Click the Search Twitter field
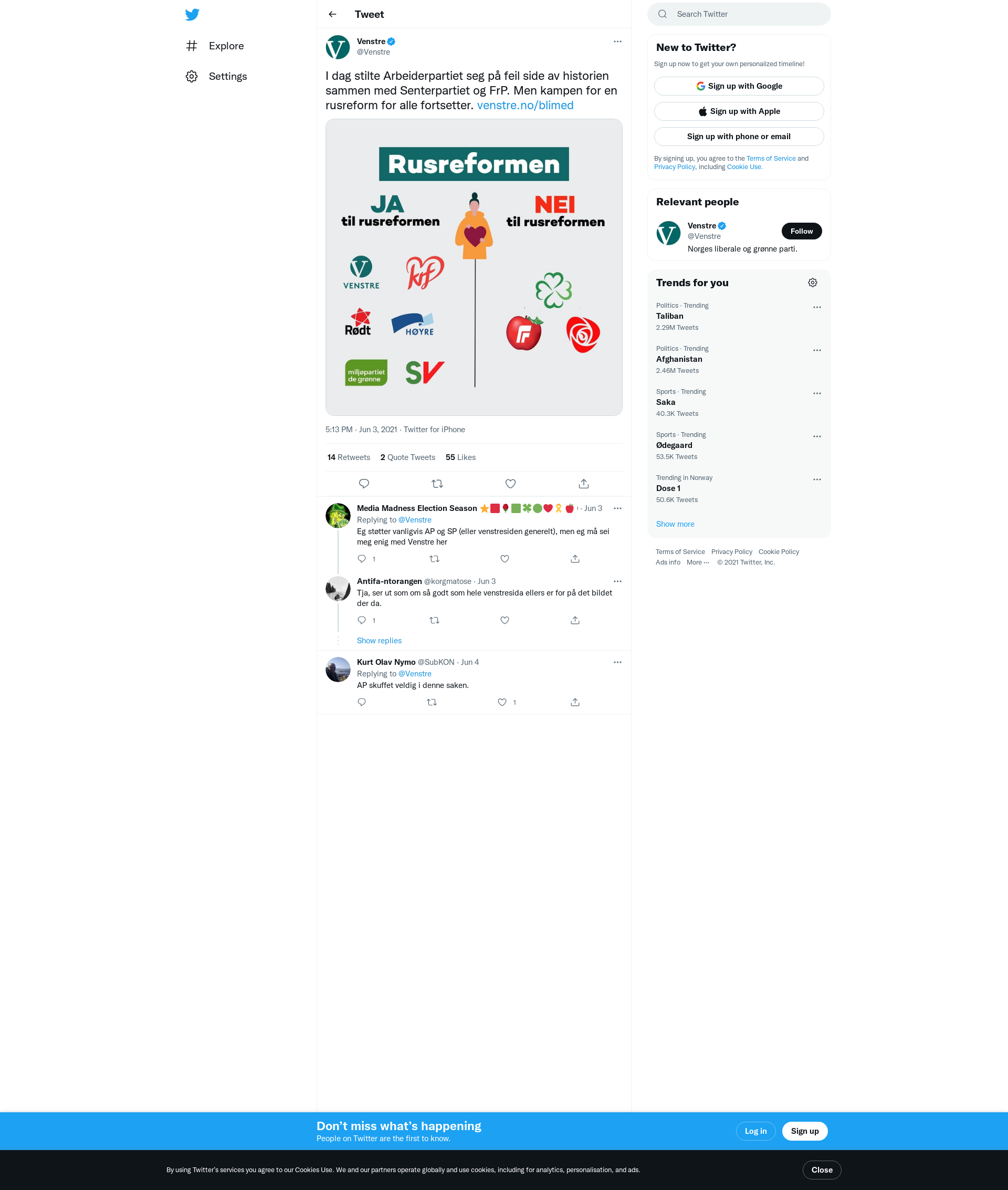Image resolution: width=1008 pixels, height=1190 pixels. (x=738, y=14)
